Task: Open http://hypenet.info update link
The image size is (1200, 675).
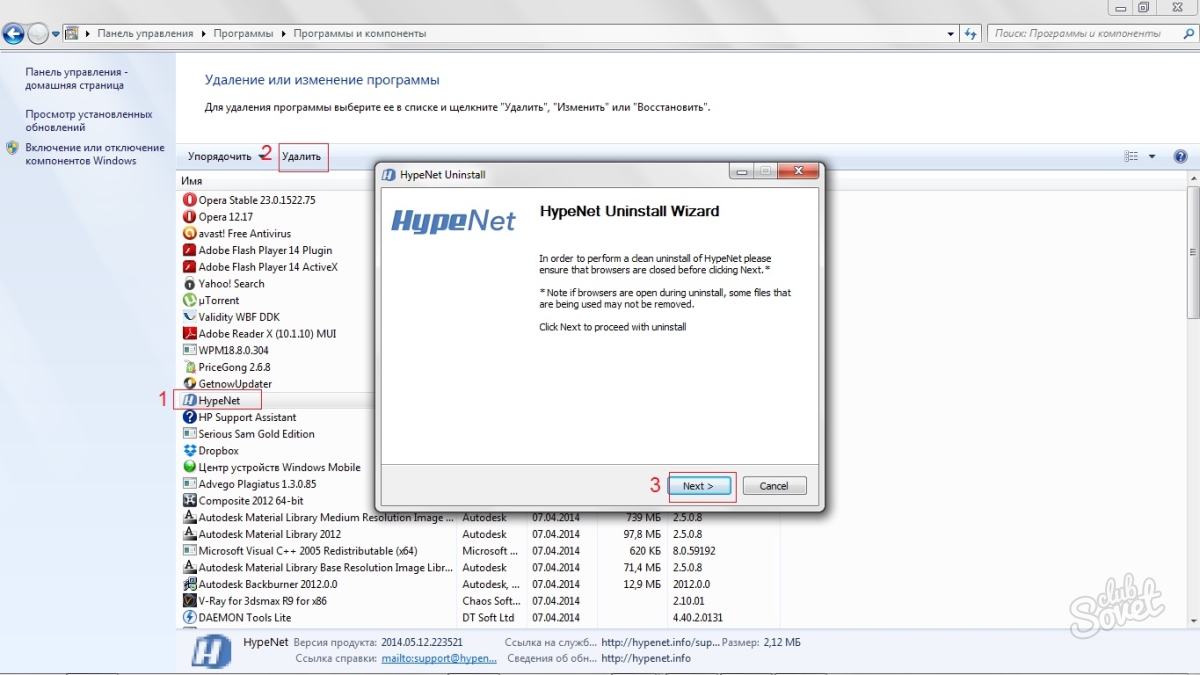Action: 646,659
